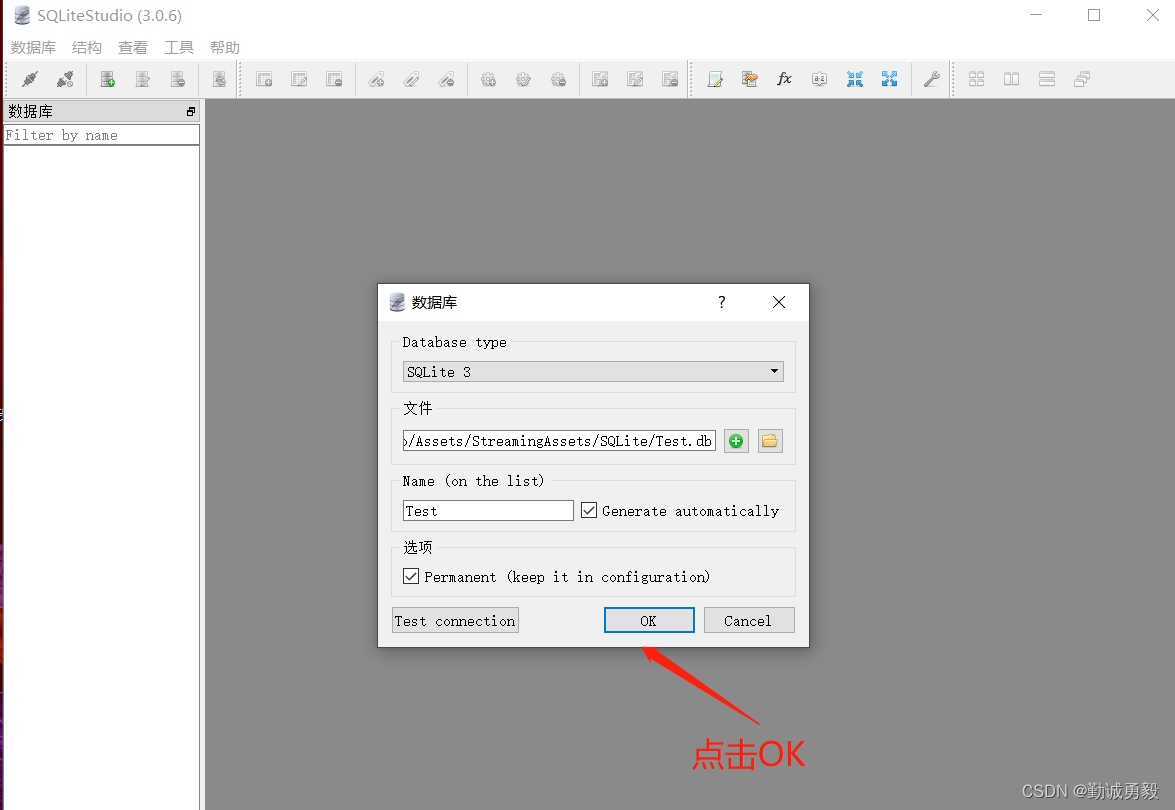Click the export arrows-outward icon
This screenshot has height=810, width=1175.
pos(889,79)
